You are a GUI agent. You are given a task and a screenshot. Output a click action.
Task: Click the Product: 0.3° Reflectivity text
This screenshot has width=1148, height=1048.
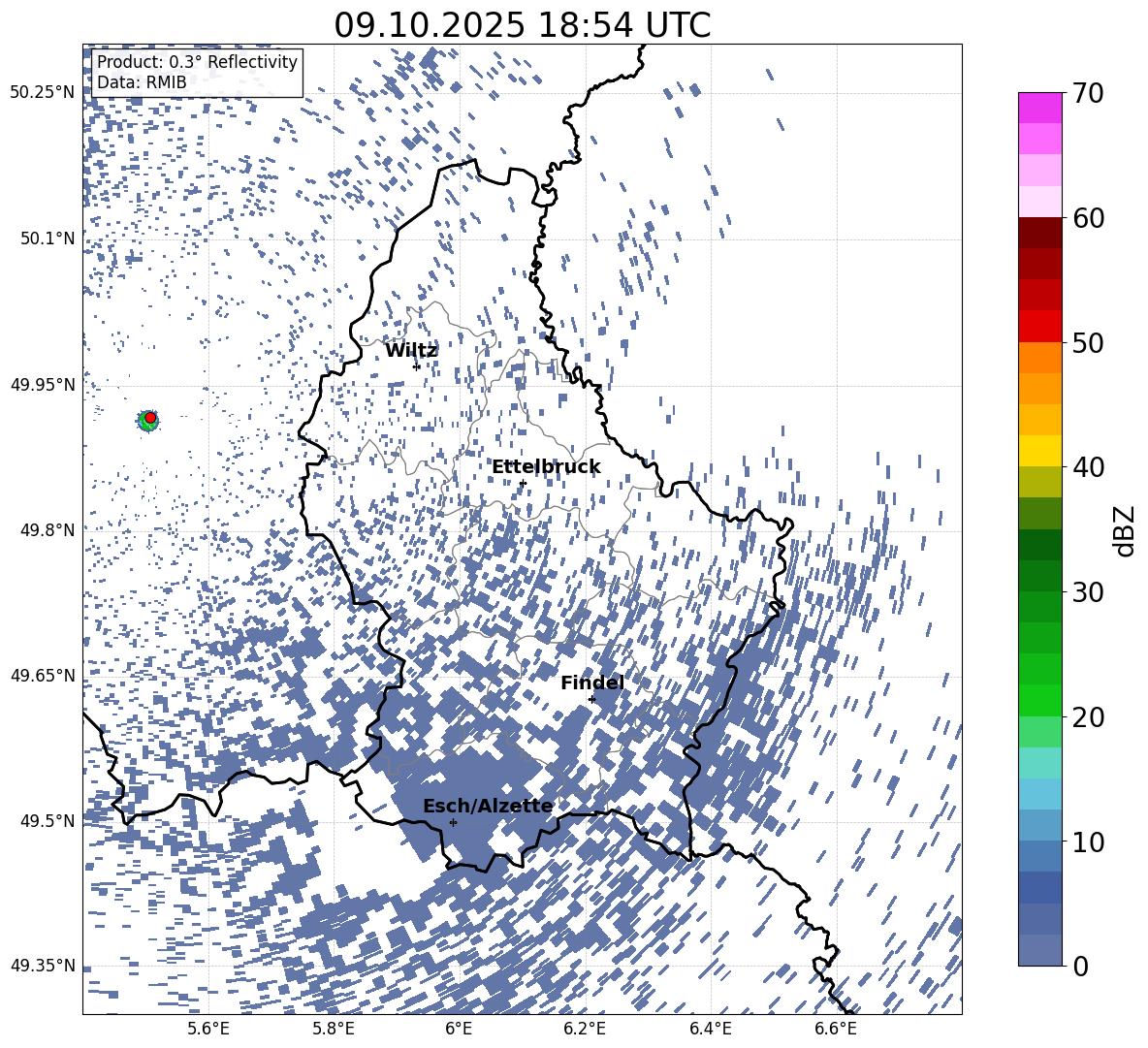point(197,62)
